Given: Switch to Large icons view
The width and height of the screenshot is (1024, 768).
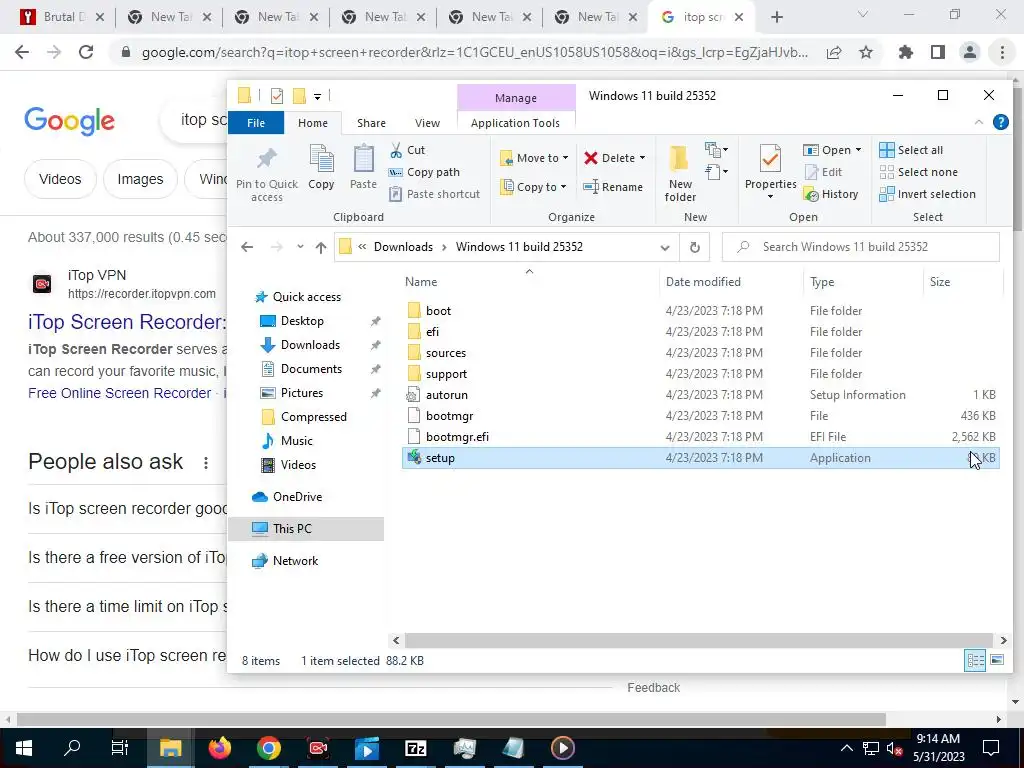Looking at the screenshot, I should tap(997, 660).
